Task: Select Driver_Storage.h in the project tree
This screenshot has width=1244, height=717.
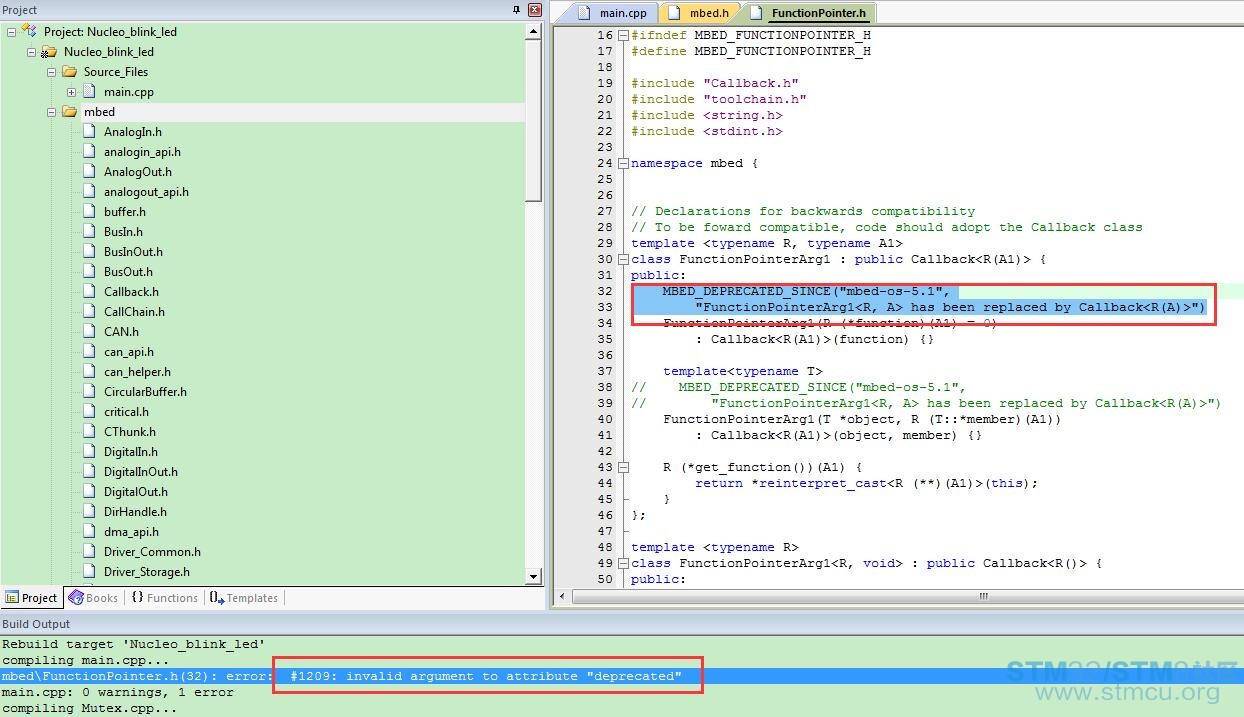Action: click(x=147, y=572)
